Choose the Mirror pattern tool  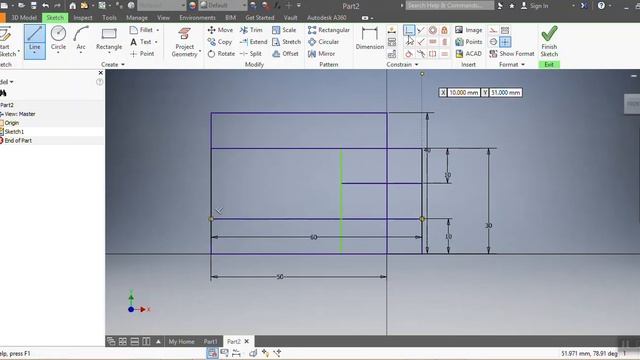point(321,53)
